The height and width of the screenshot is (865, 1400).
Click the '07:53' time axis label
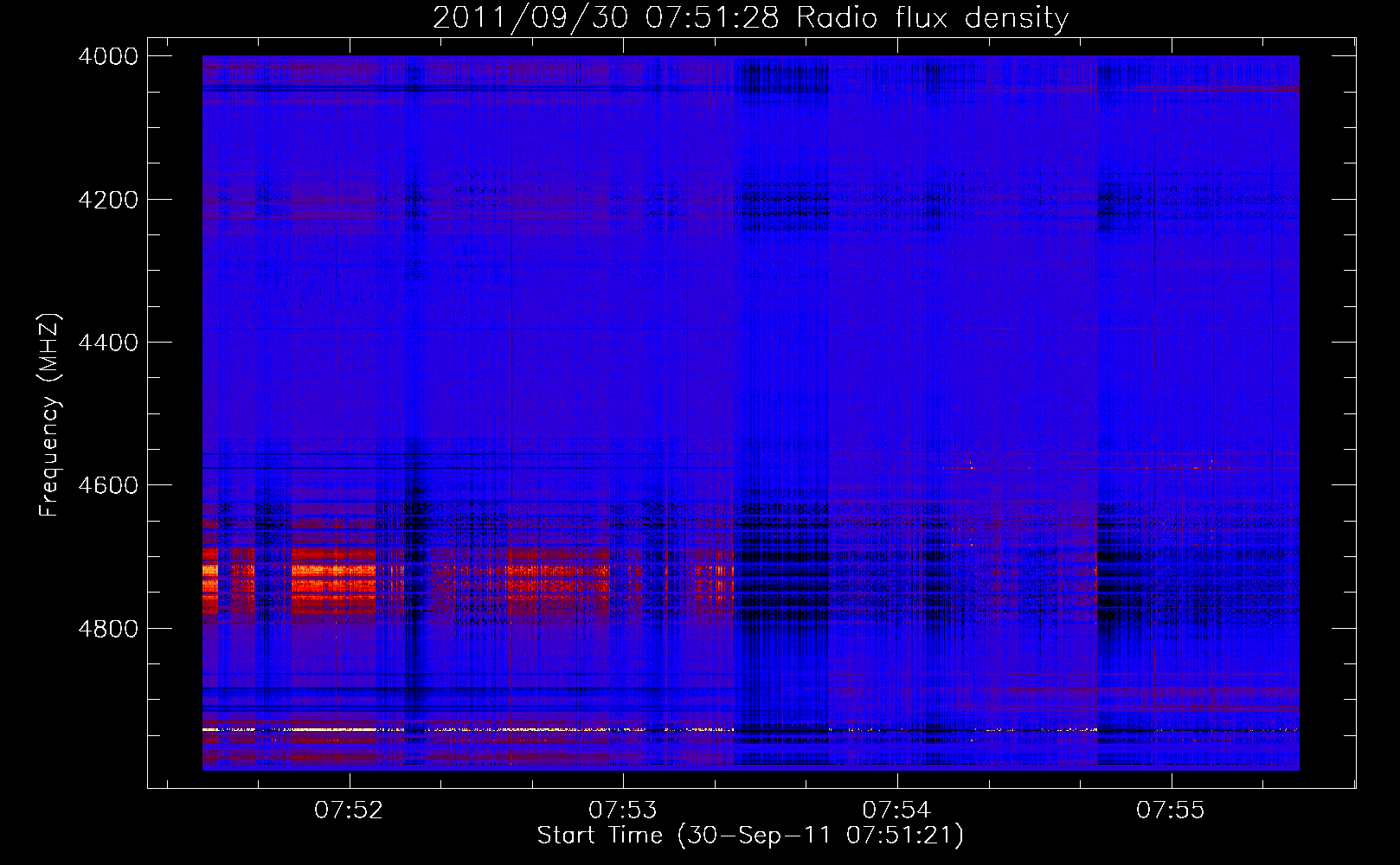point(623,811)
